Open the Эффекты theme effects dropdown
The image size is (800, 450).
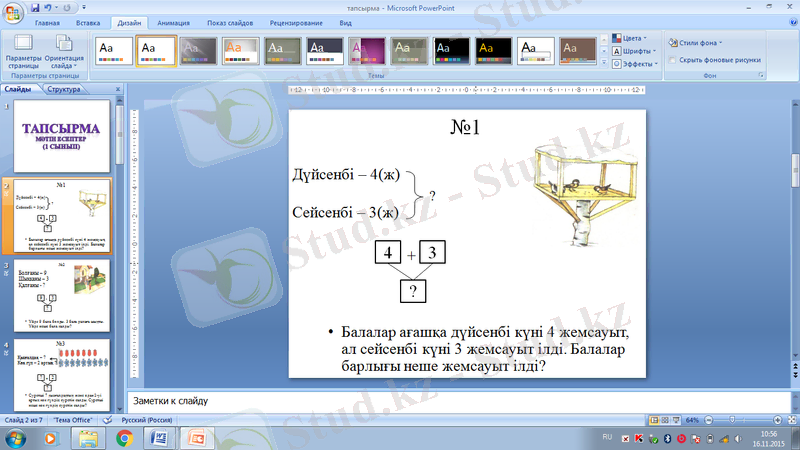[635, 64]
